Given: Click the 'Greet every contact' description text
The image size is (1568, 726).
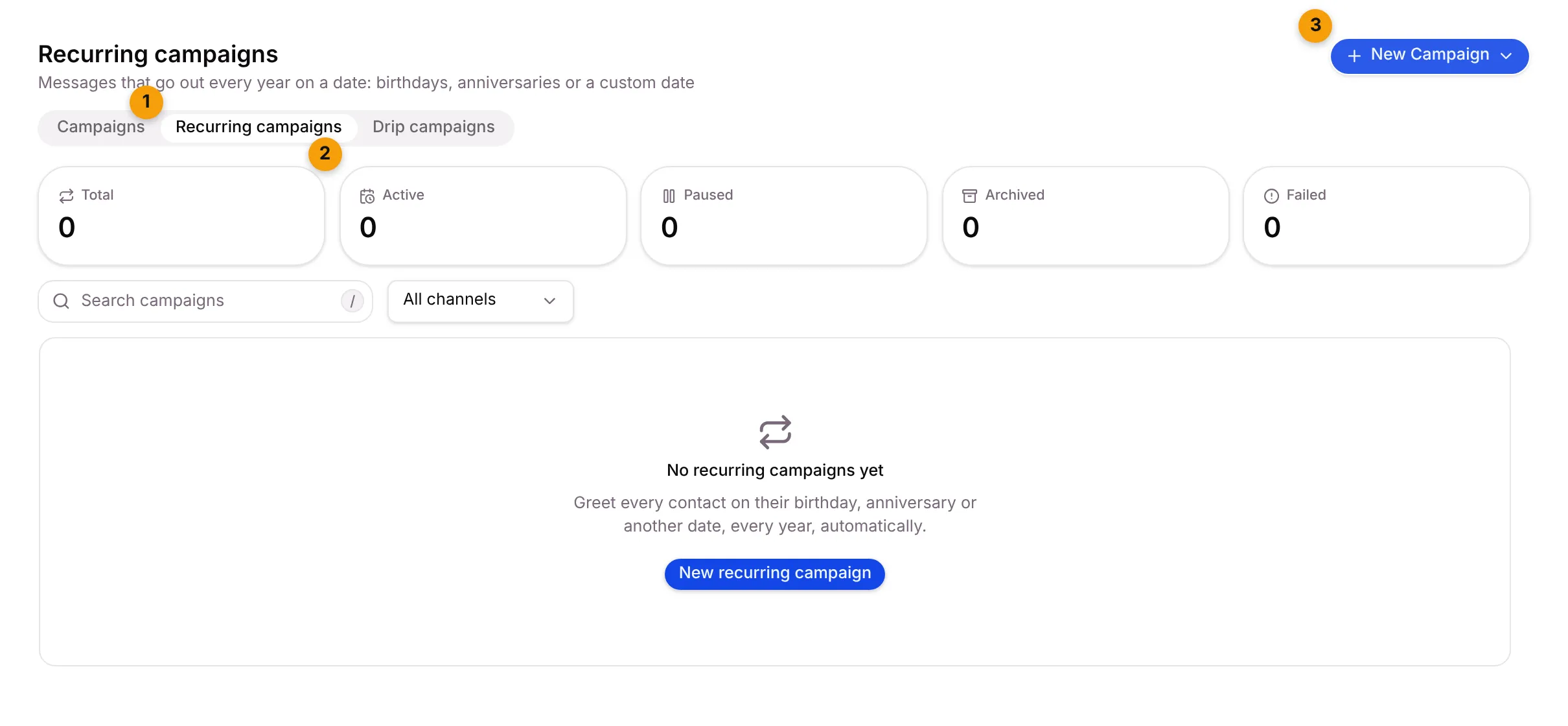Looking at the screenshot, I should pyautogui.click(x=775, y=515).
